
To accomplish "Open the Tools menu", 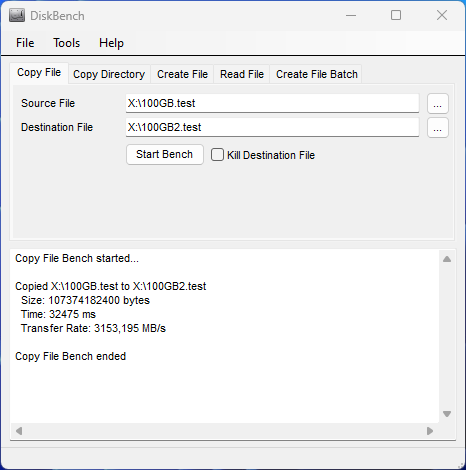I will click(x=67, y=43).
